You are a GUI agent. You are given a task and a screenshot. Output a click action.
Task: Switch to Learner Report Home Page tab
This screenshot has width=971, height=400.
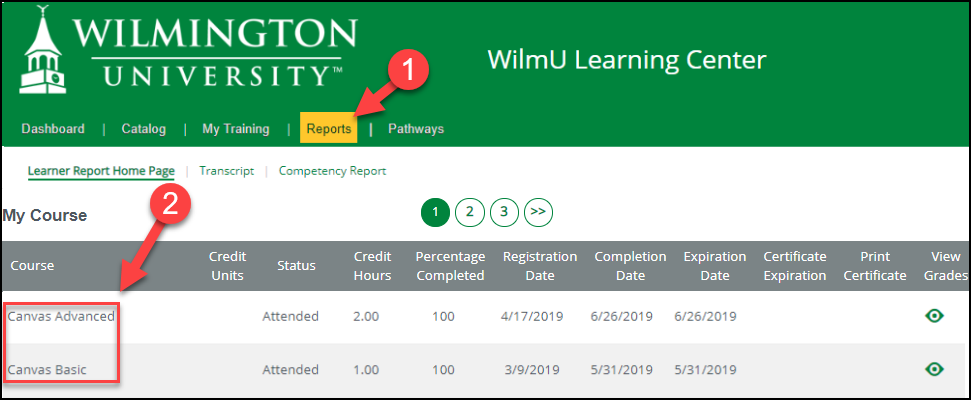[101, 172]
